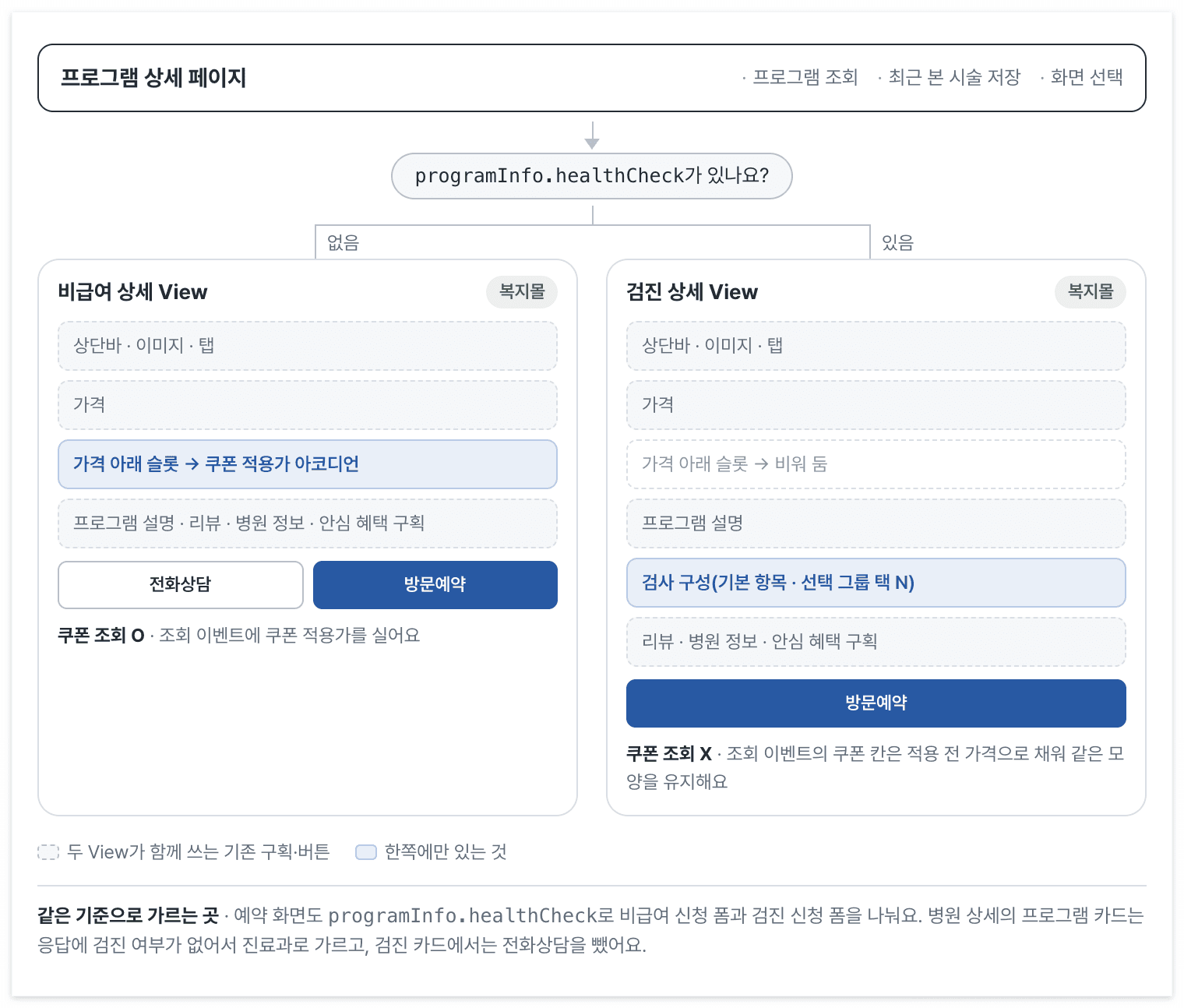Click the 전화상담 button in 비급여 상세 View
Image resolution: width=1184 pixels, height=1008 pixels.
point(181,585)
